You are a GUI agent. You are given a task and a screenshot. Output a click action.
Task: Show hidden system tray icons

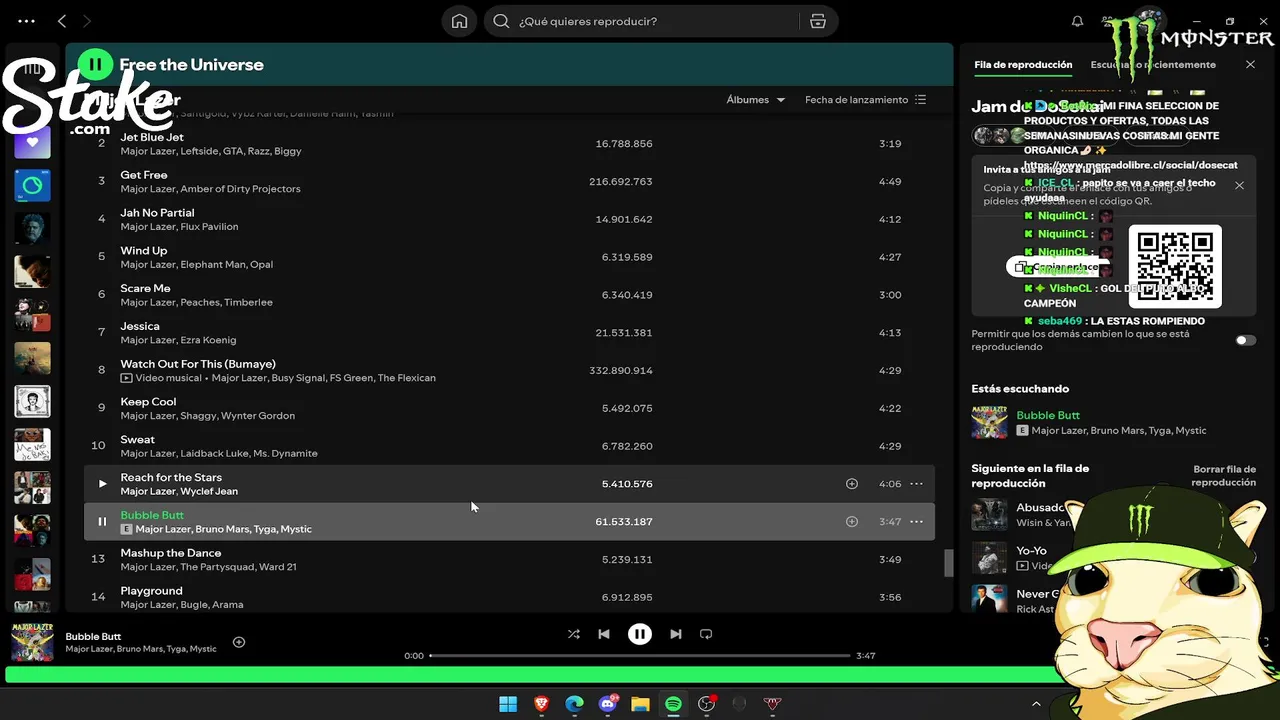(x=1036, y=704)
